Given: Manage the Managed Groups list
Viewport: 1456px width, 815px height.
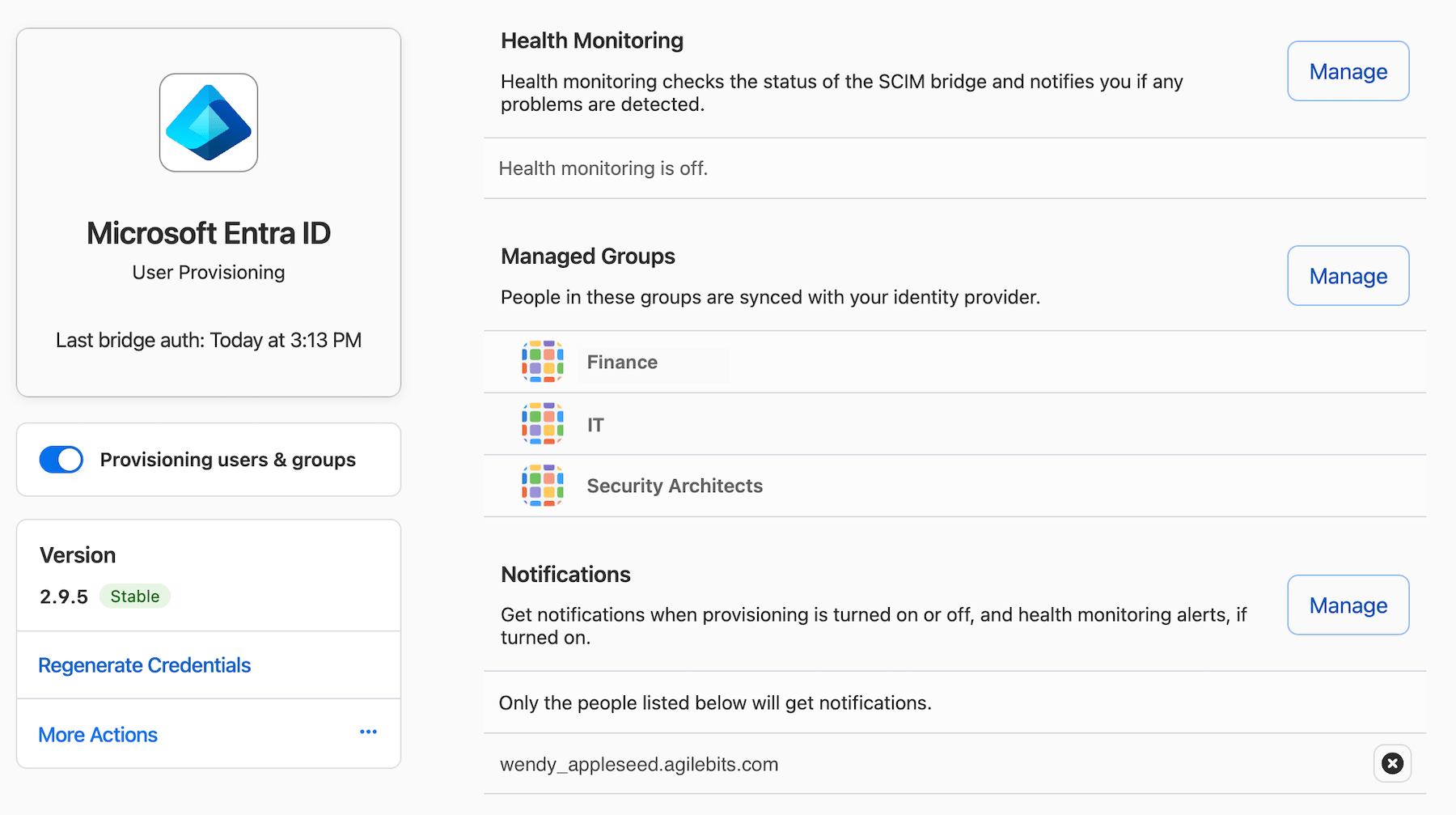Looking at the screenshot, I should coord(1348,275).
